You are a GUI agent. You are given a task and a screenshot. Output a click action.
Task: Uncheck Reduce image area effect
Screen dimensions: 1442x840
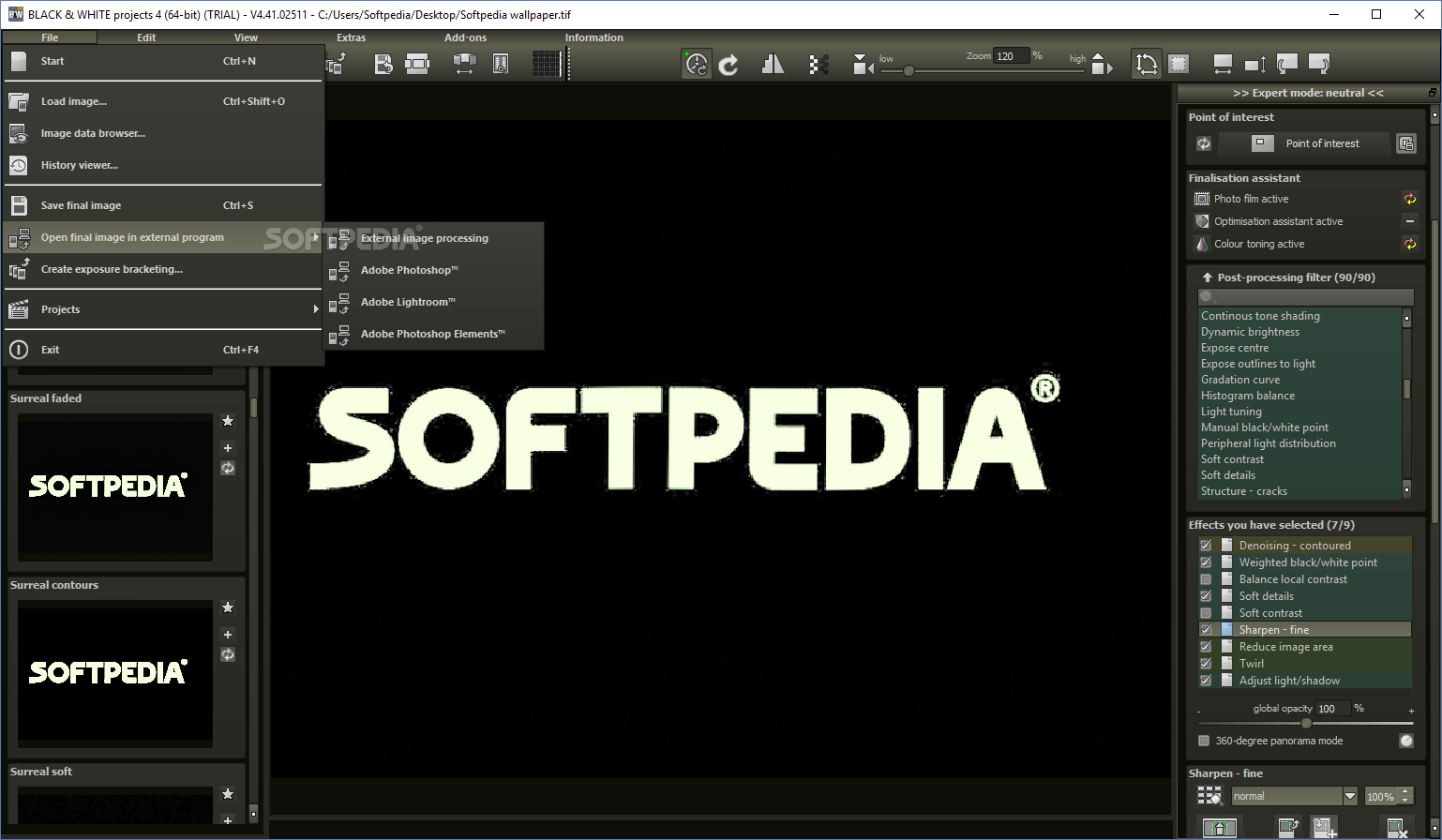click(x=1206, y=647)
